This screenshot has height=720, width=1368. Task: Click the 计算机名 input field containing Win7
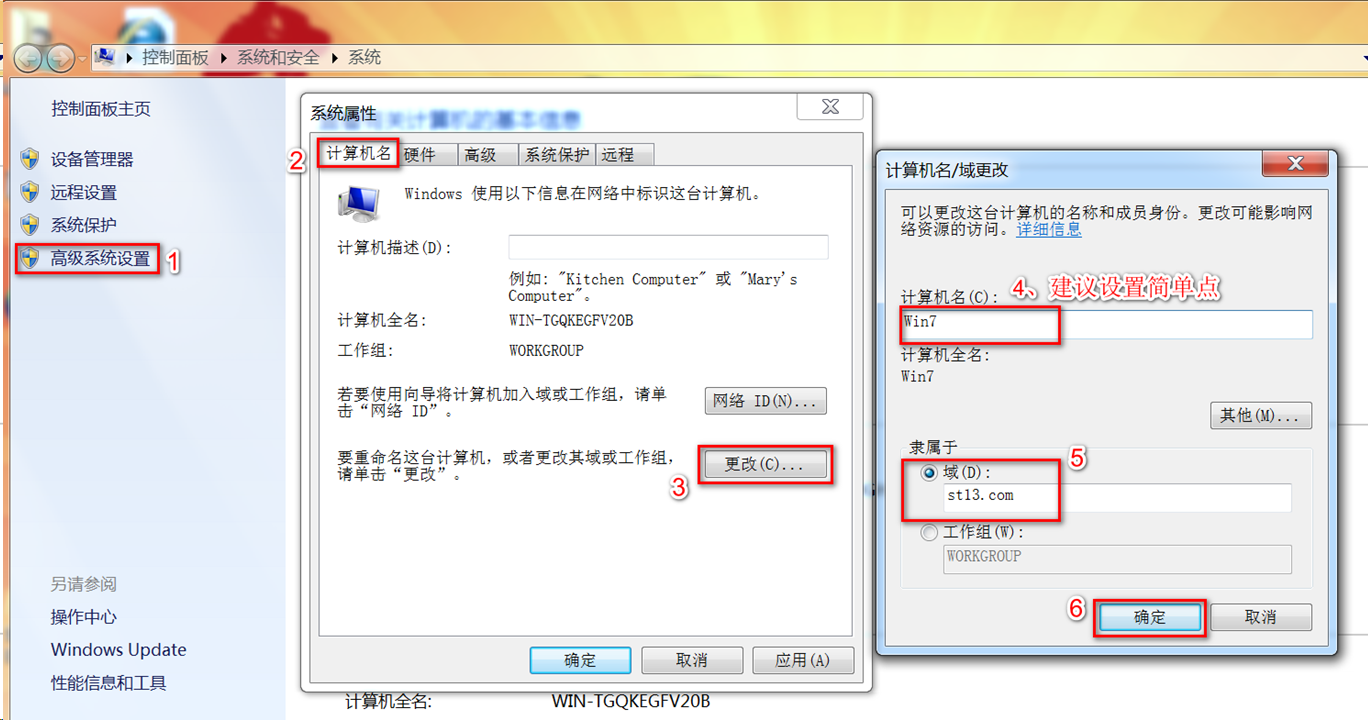coord(1106,324)
